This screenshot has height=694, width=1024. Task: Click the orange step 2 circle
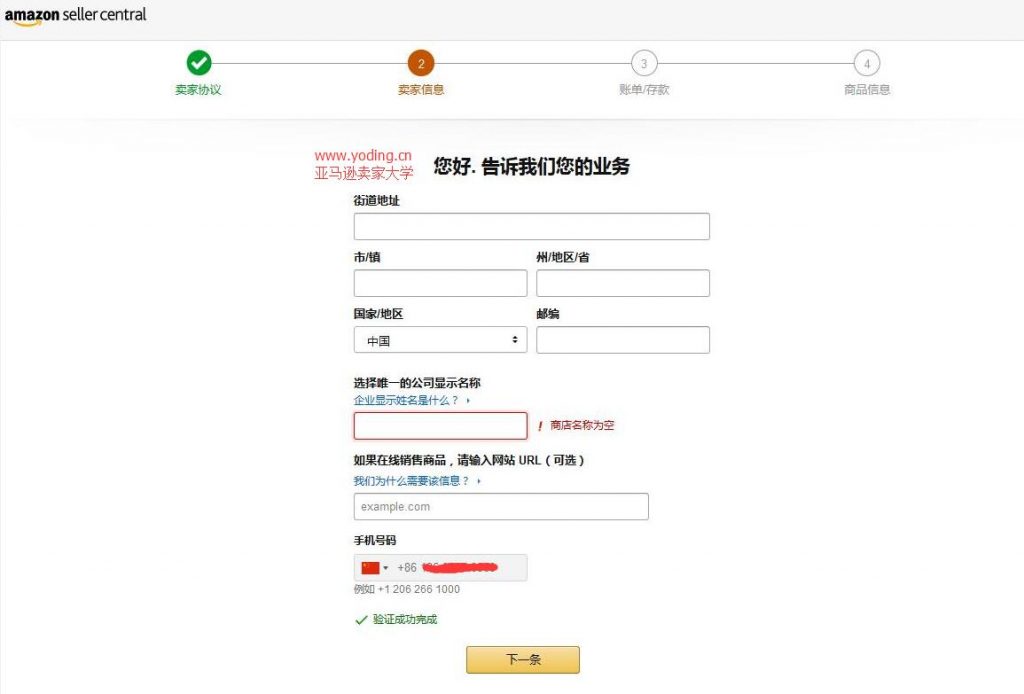click(x=421, y=63)
